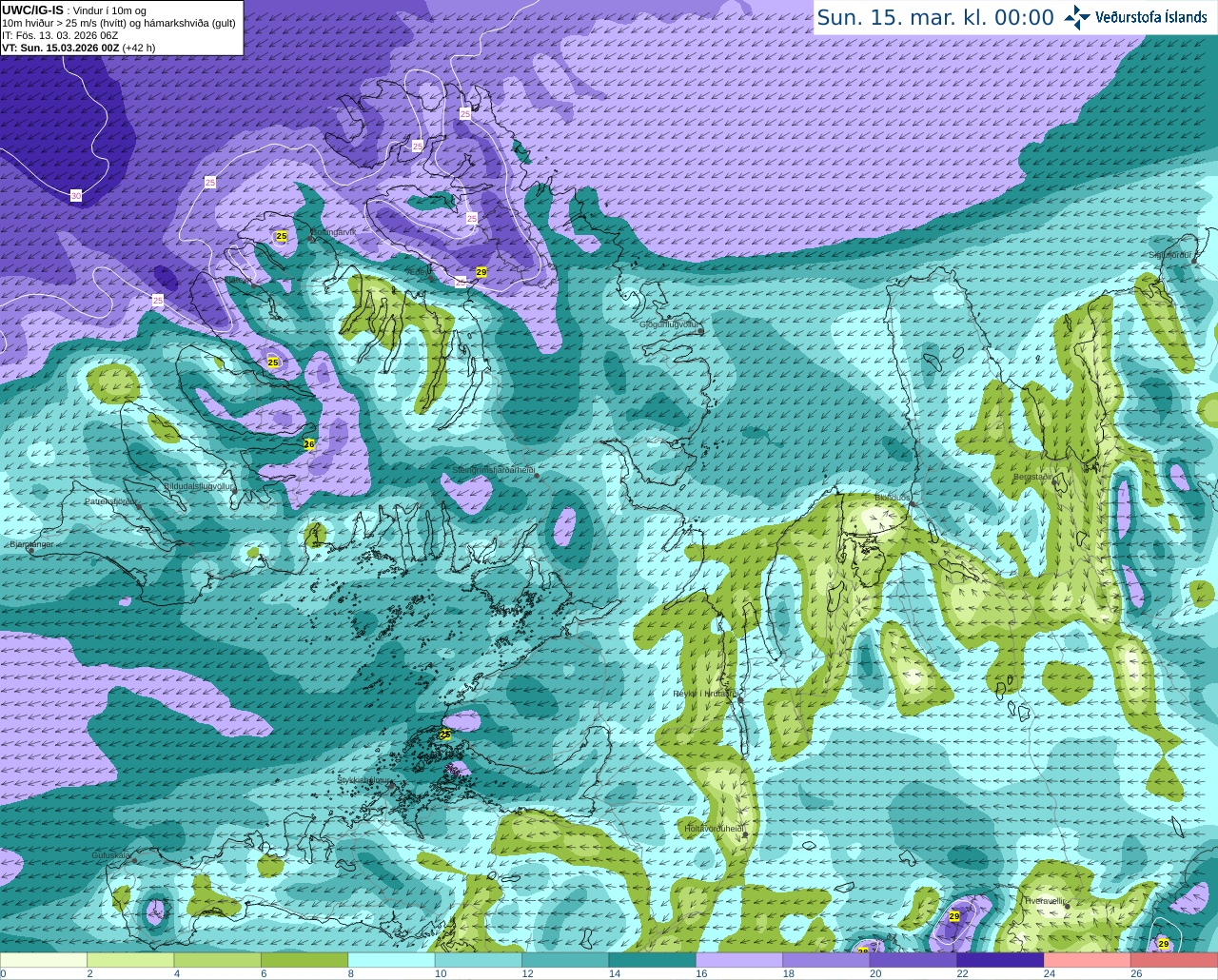Select the dark teal 14–16 legend swatch

click(653, 961)
